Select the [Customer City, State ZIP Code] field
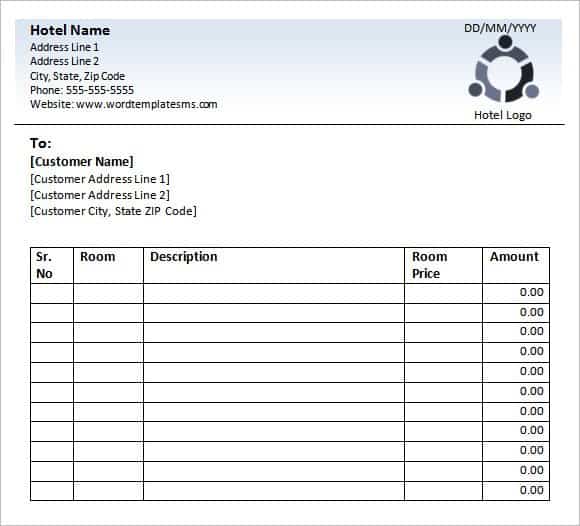Viewport: 580px width, 526px height. [x=113, y=211]
